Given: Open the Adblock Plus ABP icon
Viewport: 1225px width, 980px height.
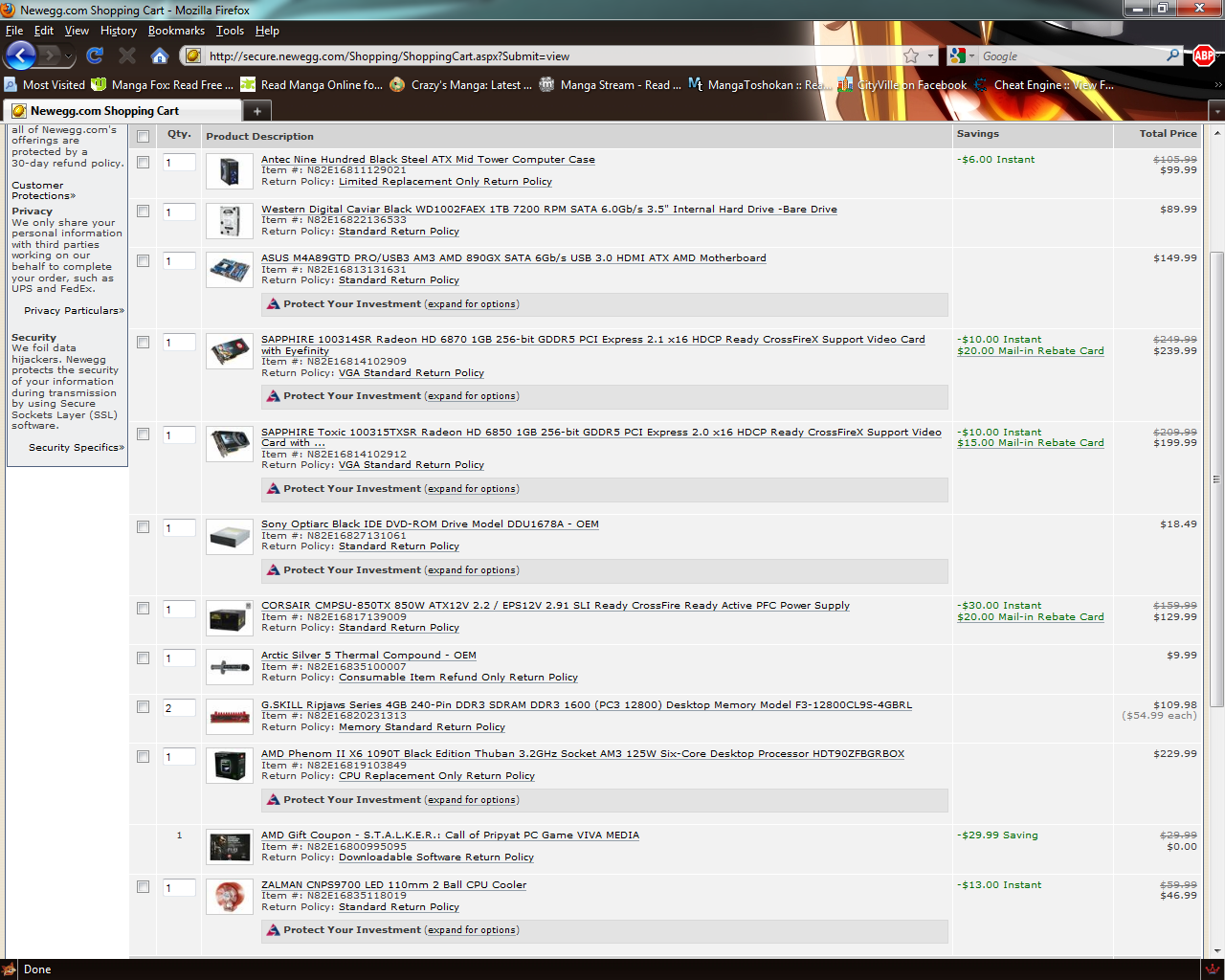Looking at the screenshot, I should coord(1204,56).
